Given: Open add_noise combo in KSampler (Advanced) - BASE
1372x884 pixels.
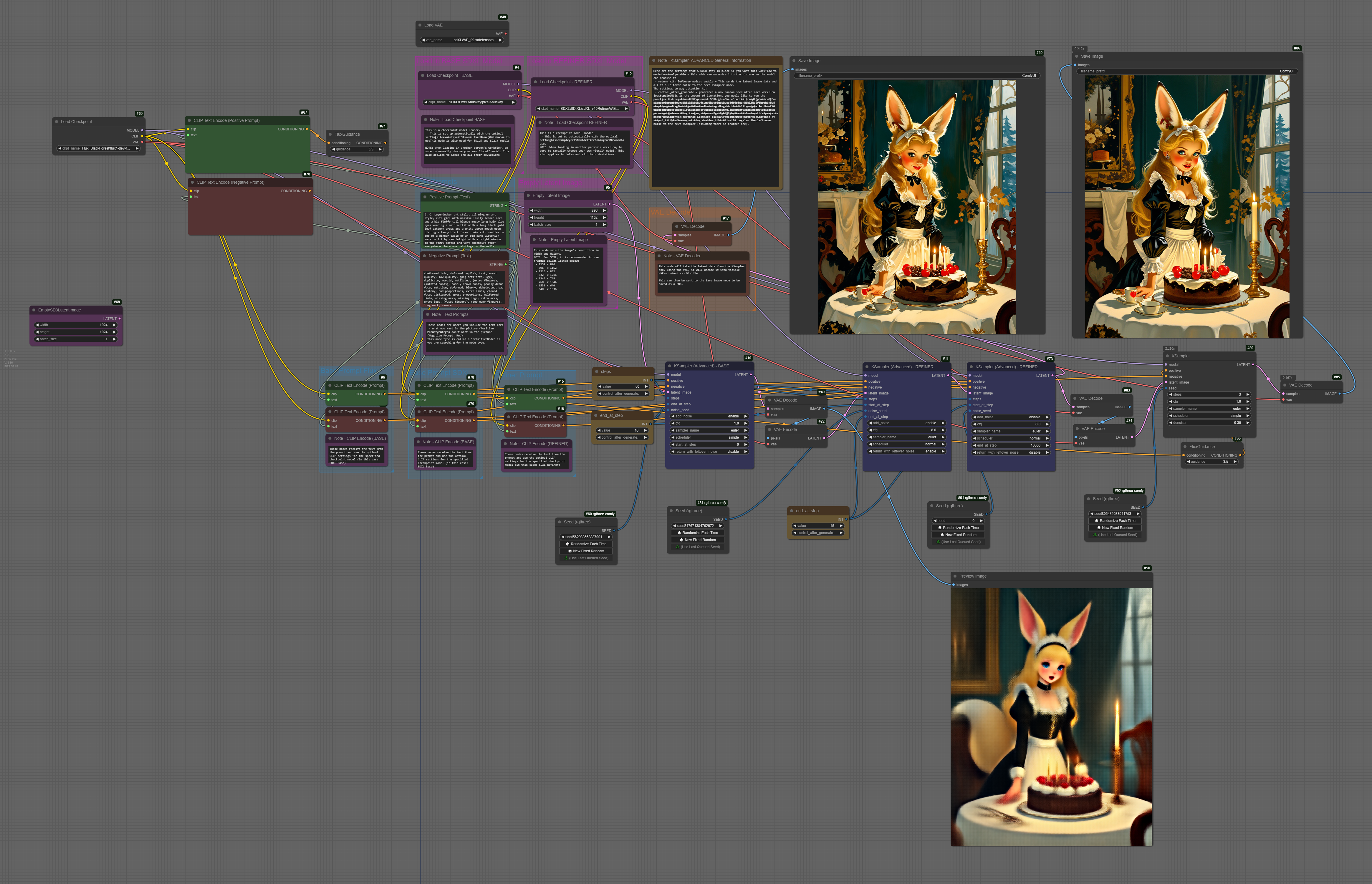Looking at the screenshot, I should coord(709,416).
